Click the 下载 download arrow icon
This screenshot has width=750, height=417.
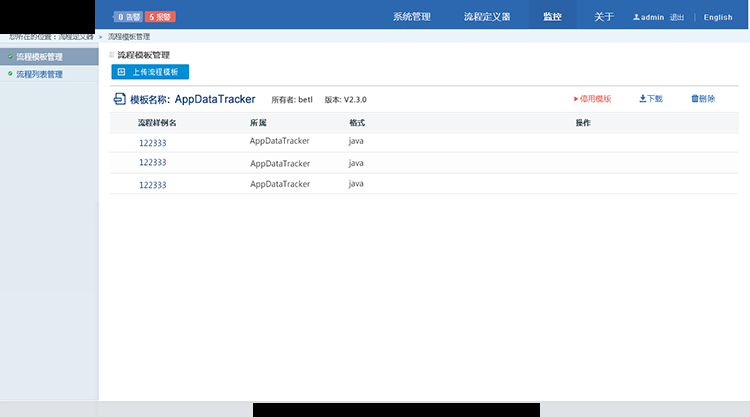pyautogui.click(x=642, y=99)
